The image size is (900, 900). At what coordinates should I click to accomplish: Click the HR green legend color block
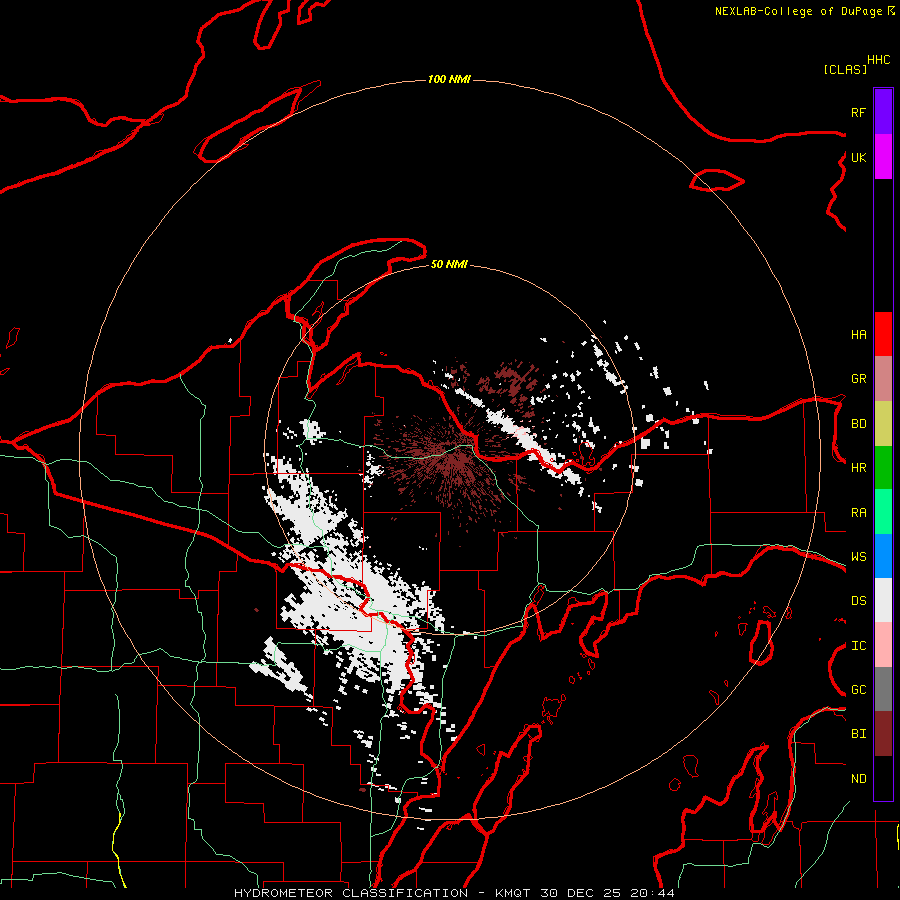tap(883, 467)
